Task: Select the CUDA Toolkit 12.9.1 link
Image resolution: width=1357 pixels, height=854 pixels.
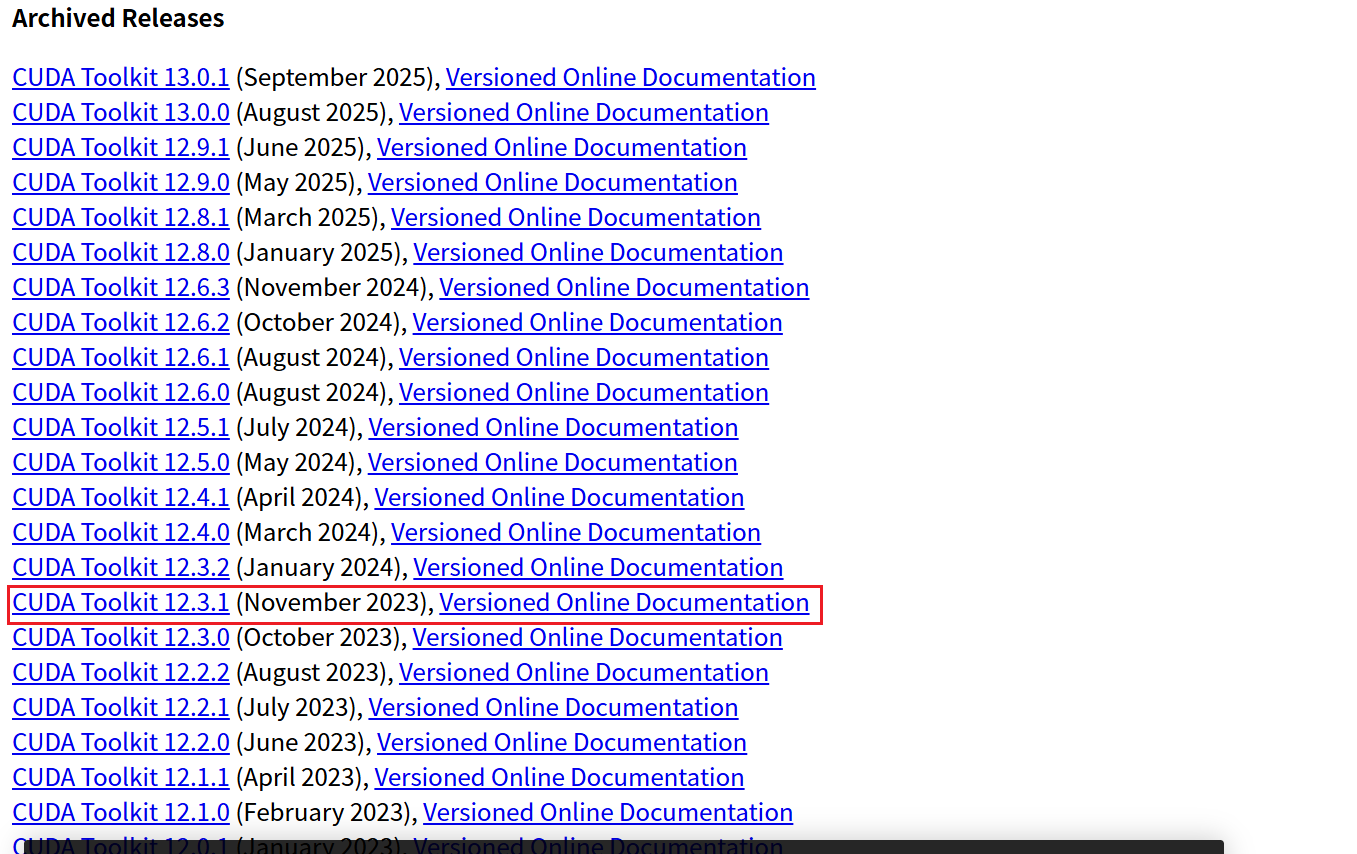Action: pos(121,147)
